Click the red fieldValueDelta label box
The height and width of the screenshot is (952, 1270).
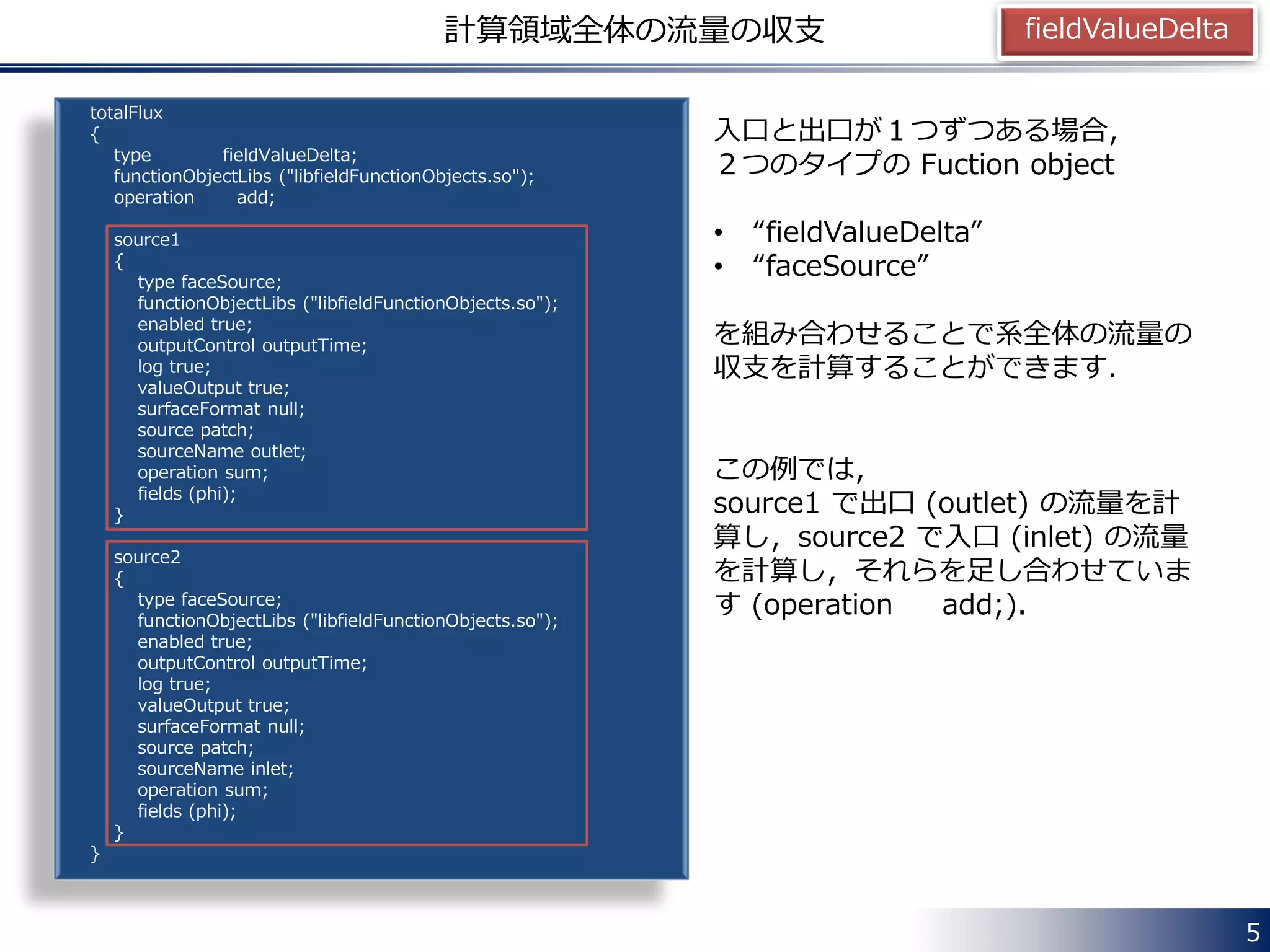coord(1126,30)
